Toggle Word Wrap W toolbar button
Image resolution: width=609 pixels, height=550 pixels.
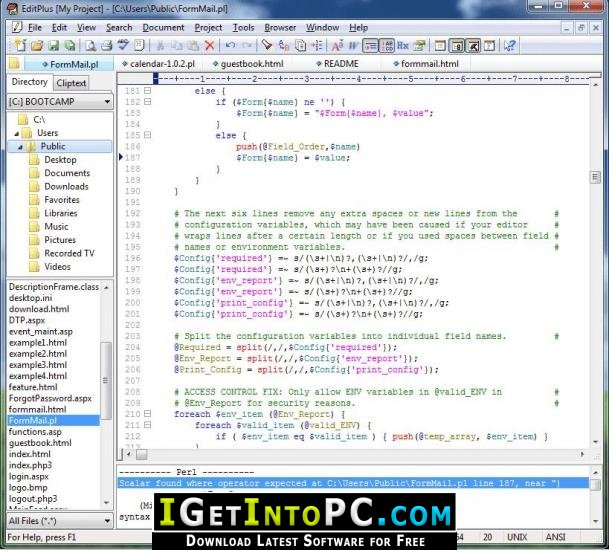tap(353, 45)
